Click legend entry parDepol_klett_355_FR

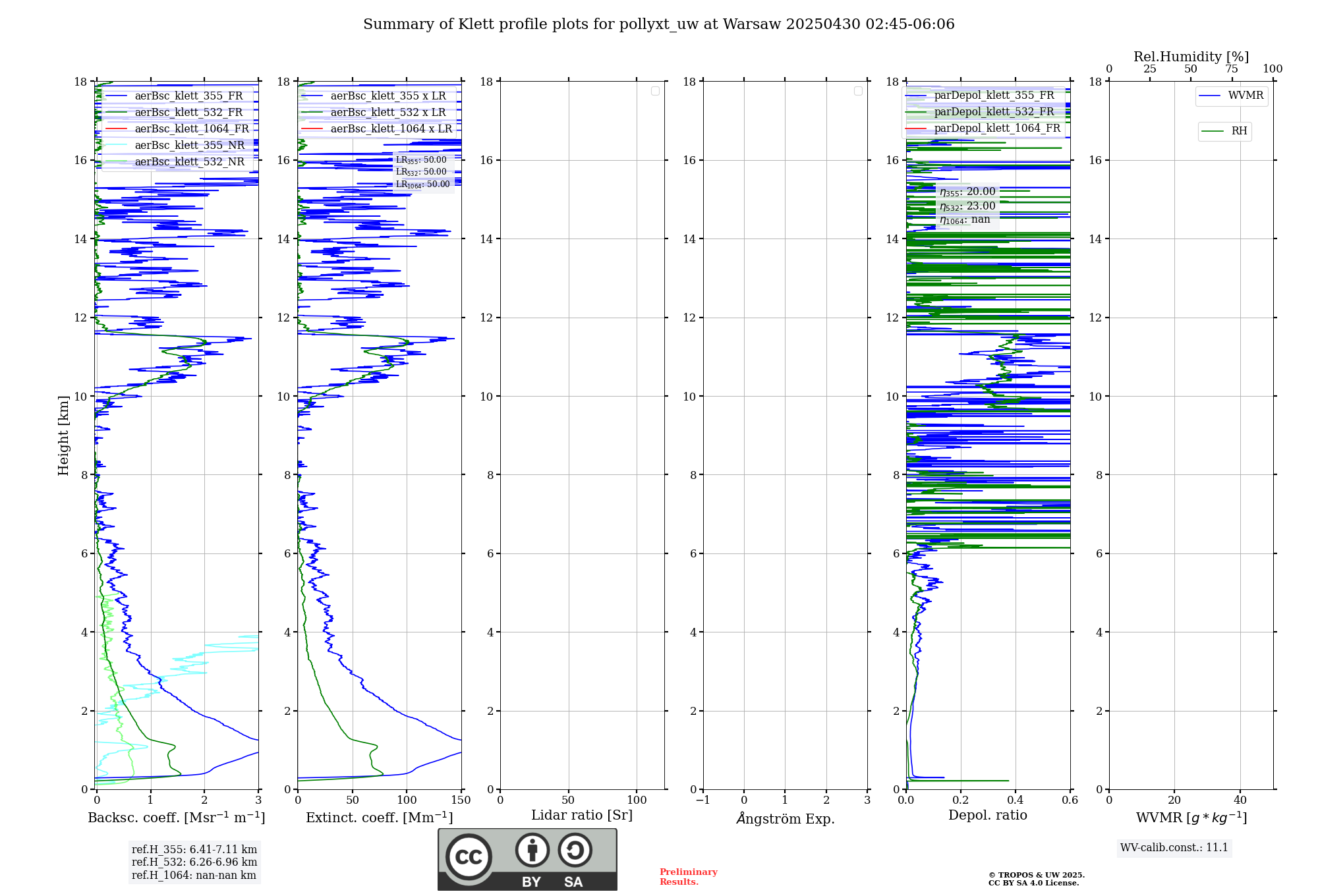[x=981, y=96]
